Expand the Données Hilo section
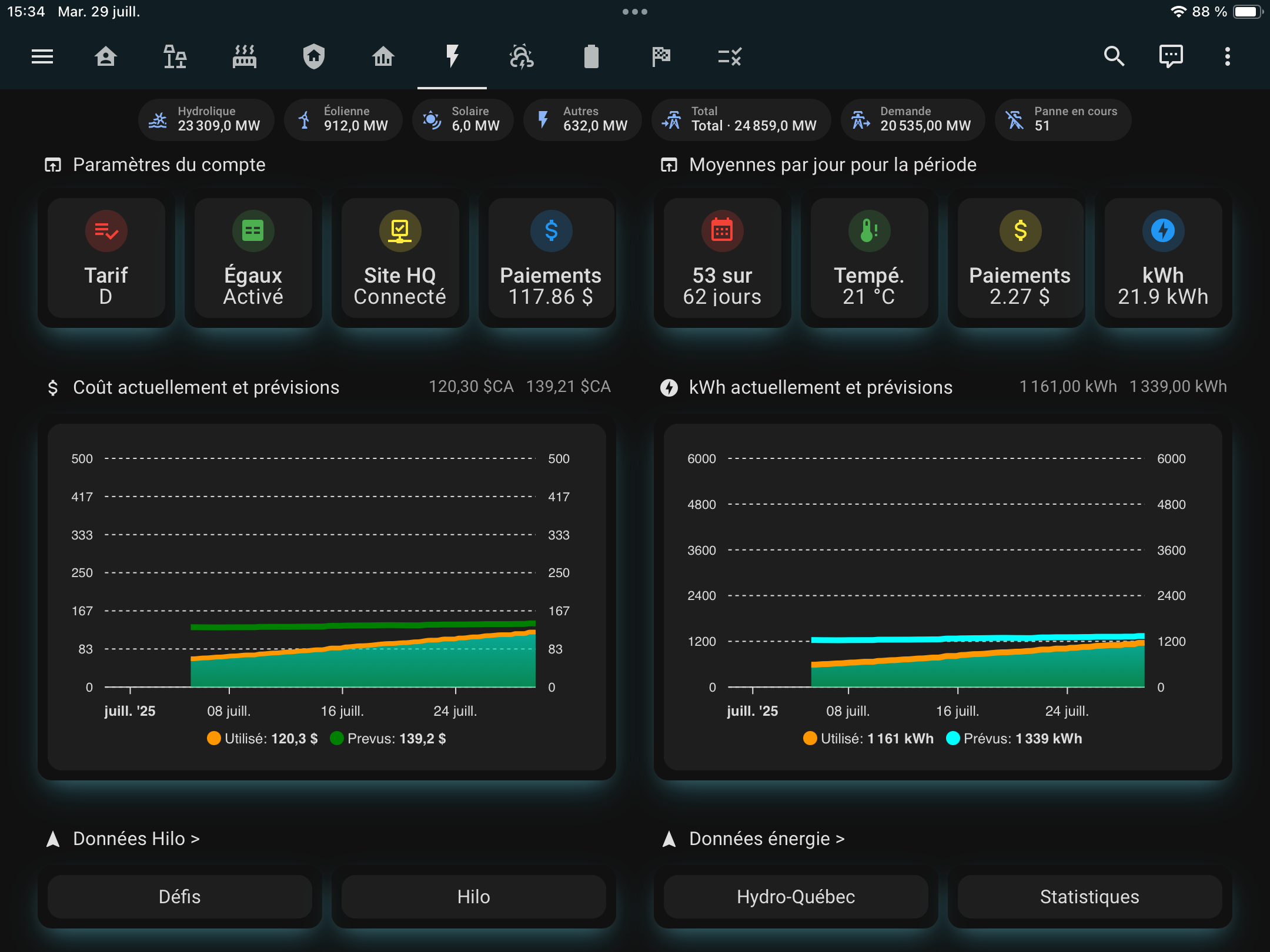The height and width of the screenshot is (952, 1270). (136, 839)
